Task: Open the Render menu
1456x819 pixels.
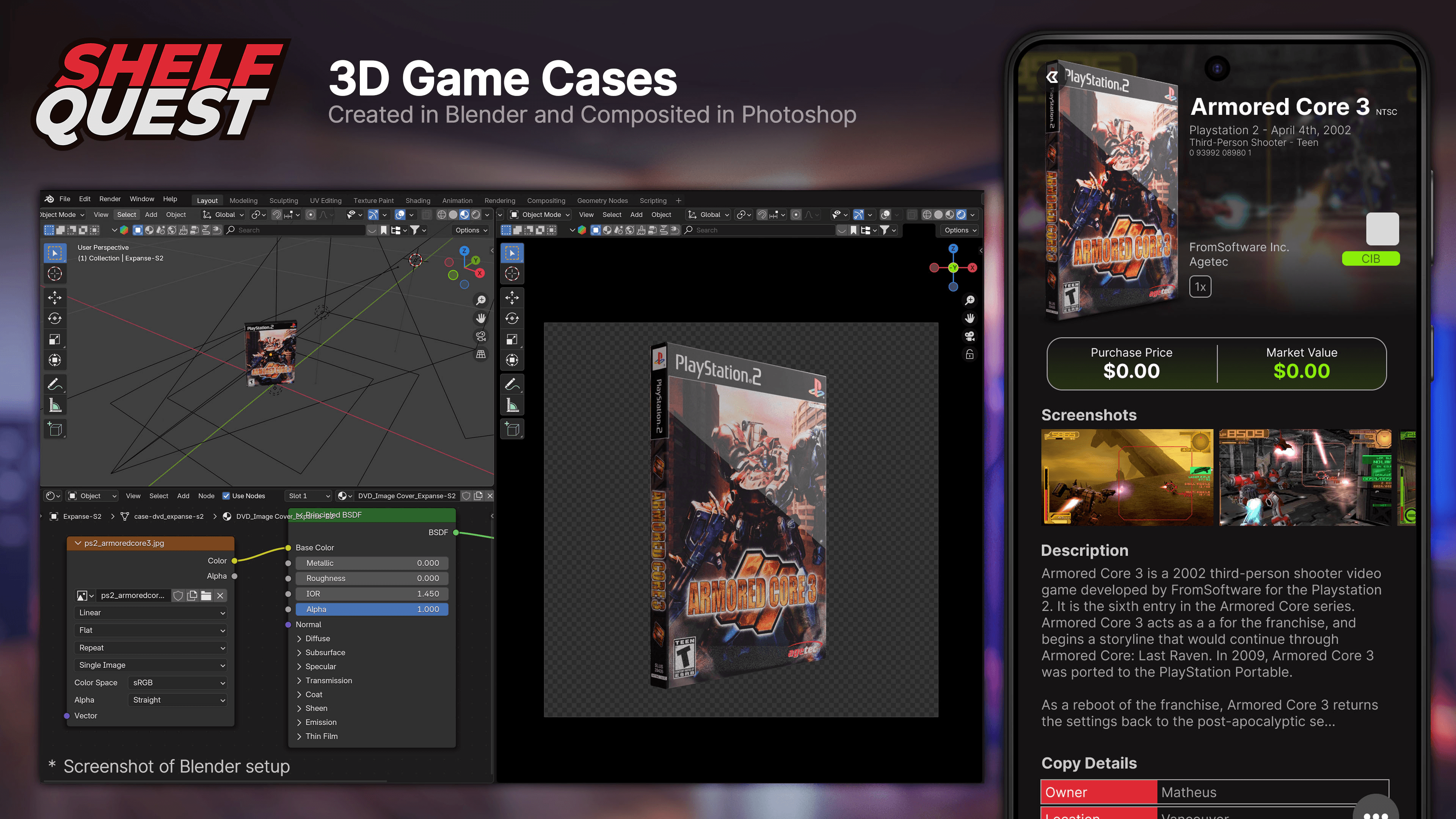Action: click(x=110, y=199)
